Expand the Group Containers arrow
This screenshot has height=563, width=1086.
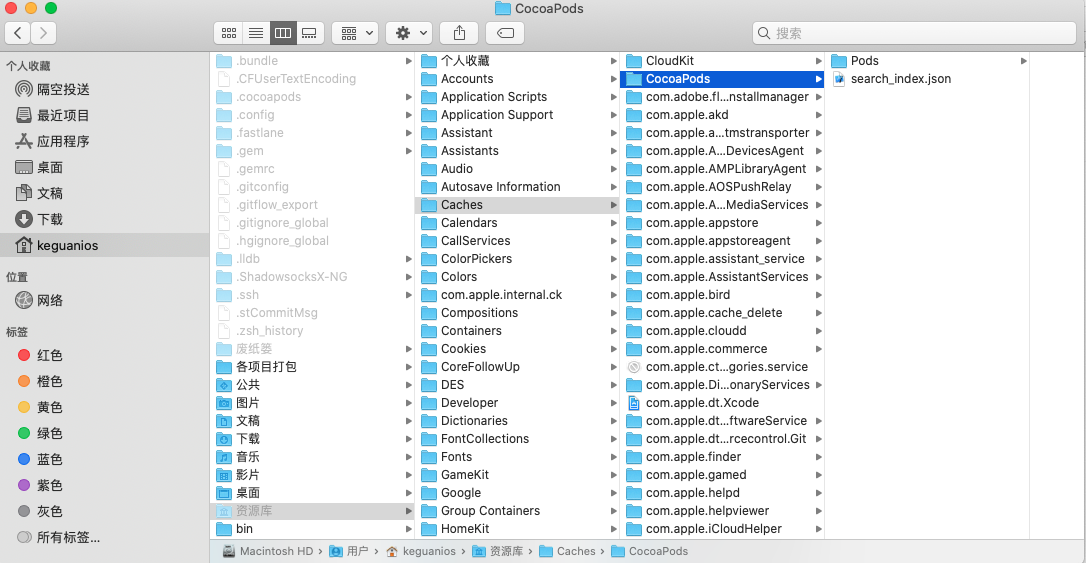[x=613, y=511]
